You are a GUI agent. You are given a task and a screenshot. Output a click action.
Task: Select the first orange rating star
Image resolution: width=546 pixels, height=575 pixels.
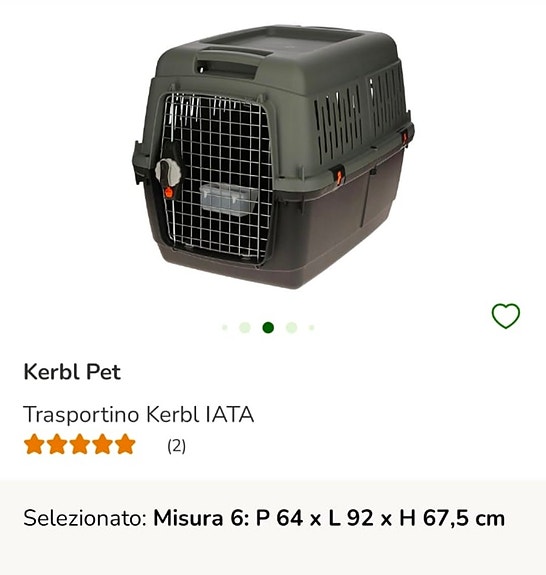pos(34,444)
